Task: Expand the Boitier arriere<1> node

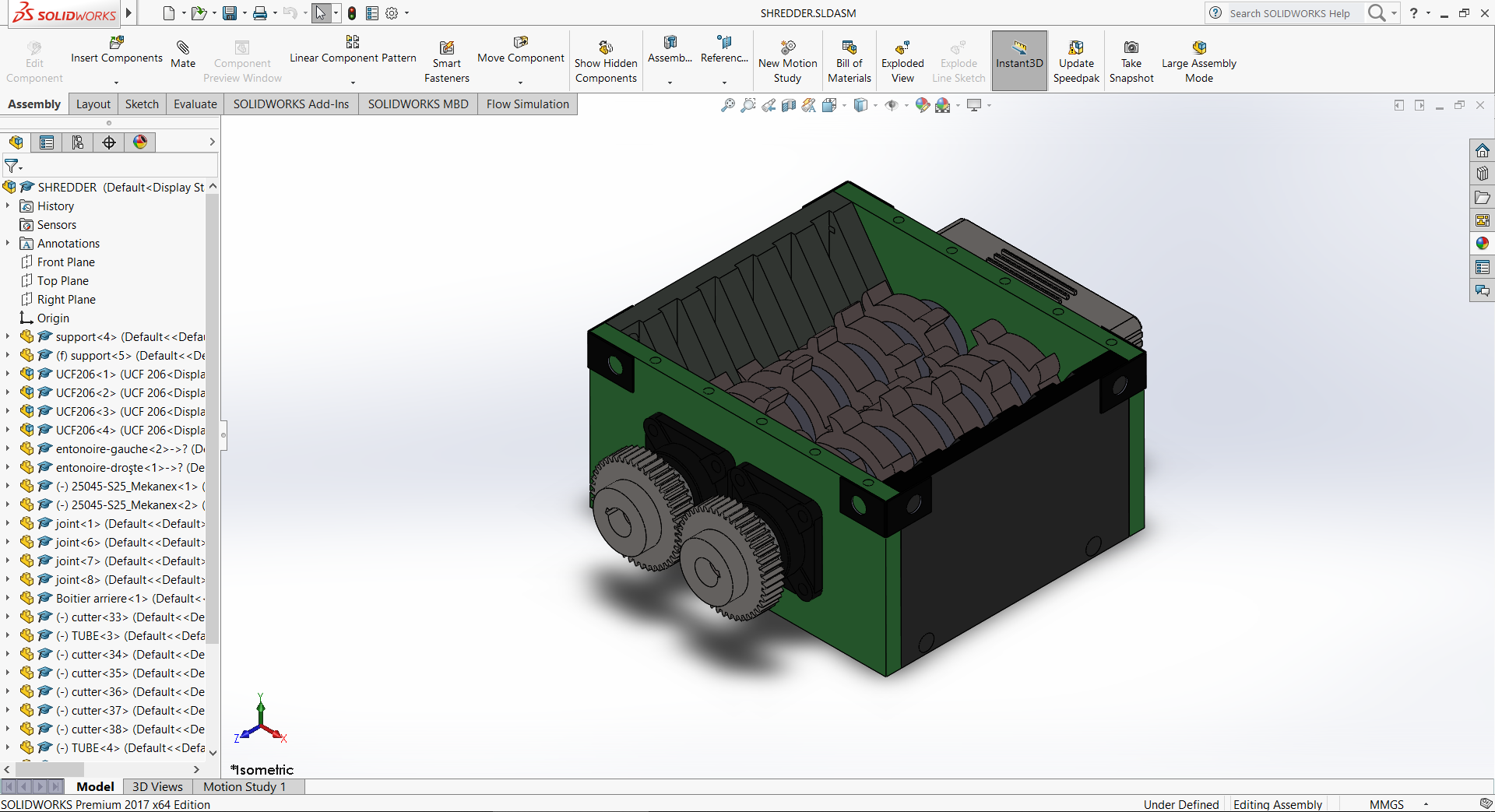Action: coord(8,598)
